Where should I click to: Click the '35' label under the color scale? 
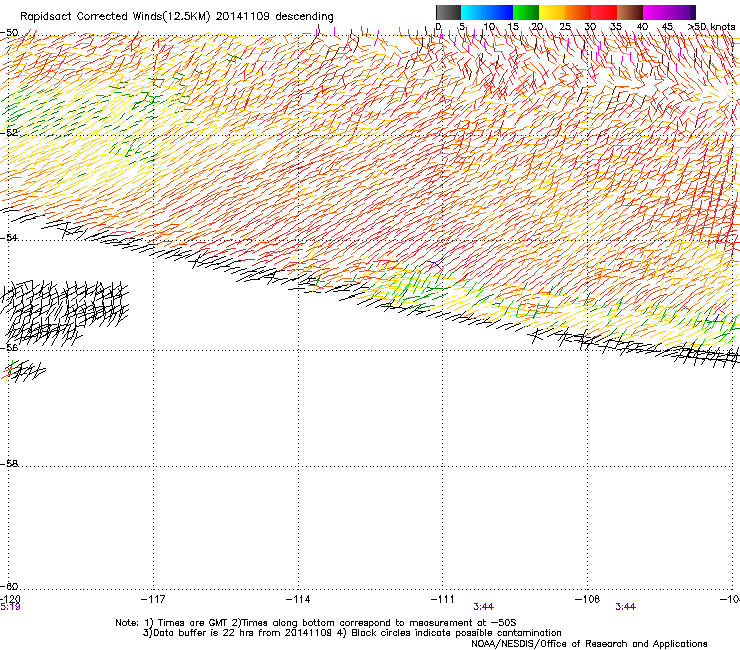point(616,26)
